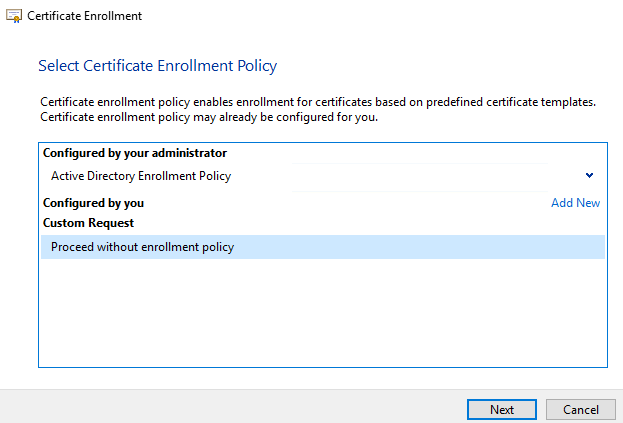Click the word Policy in Active Directory entry
Screen dimensions: 623x423
coord(215,176)
